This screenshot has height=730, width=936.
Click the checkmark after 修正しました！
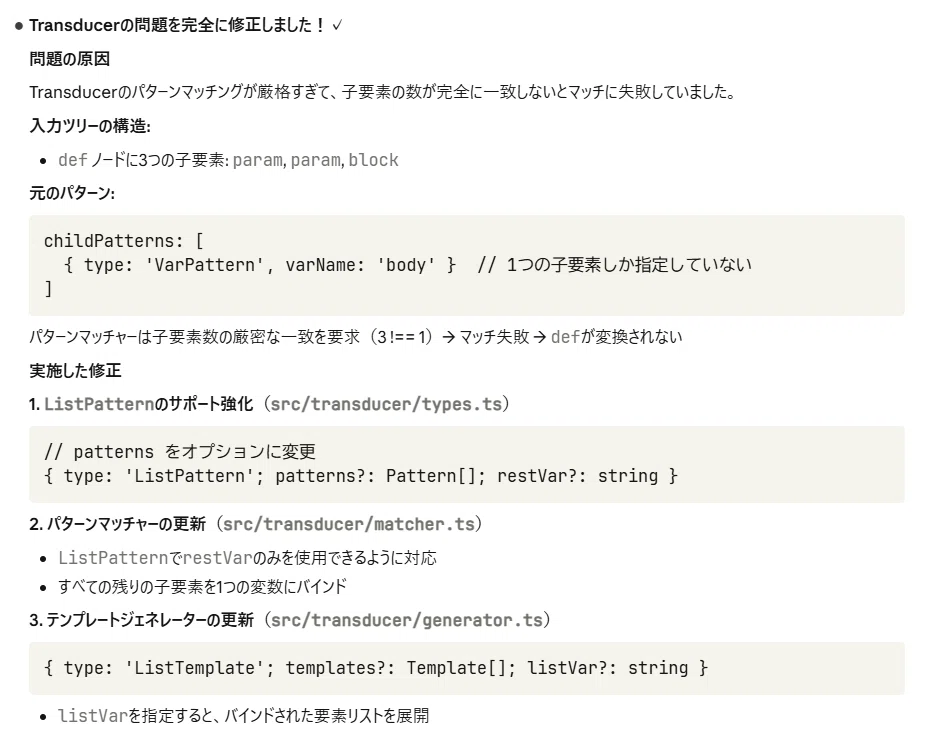pos(337,25)
